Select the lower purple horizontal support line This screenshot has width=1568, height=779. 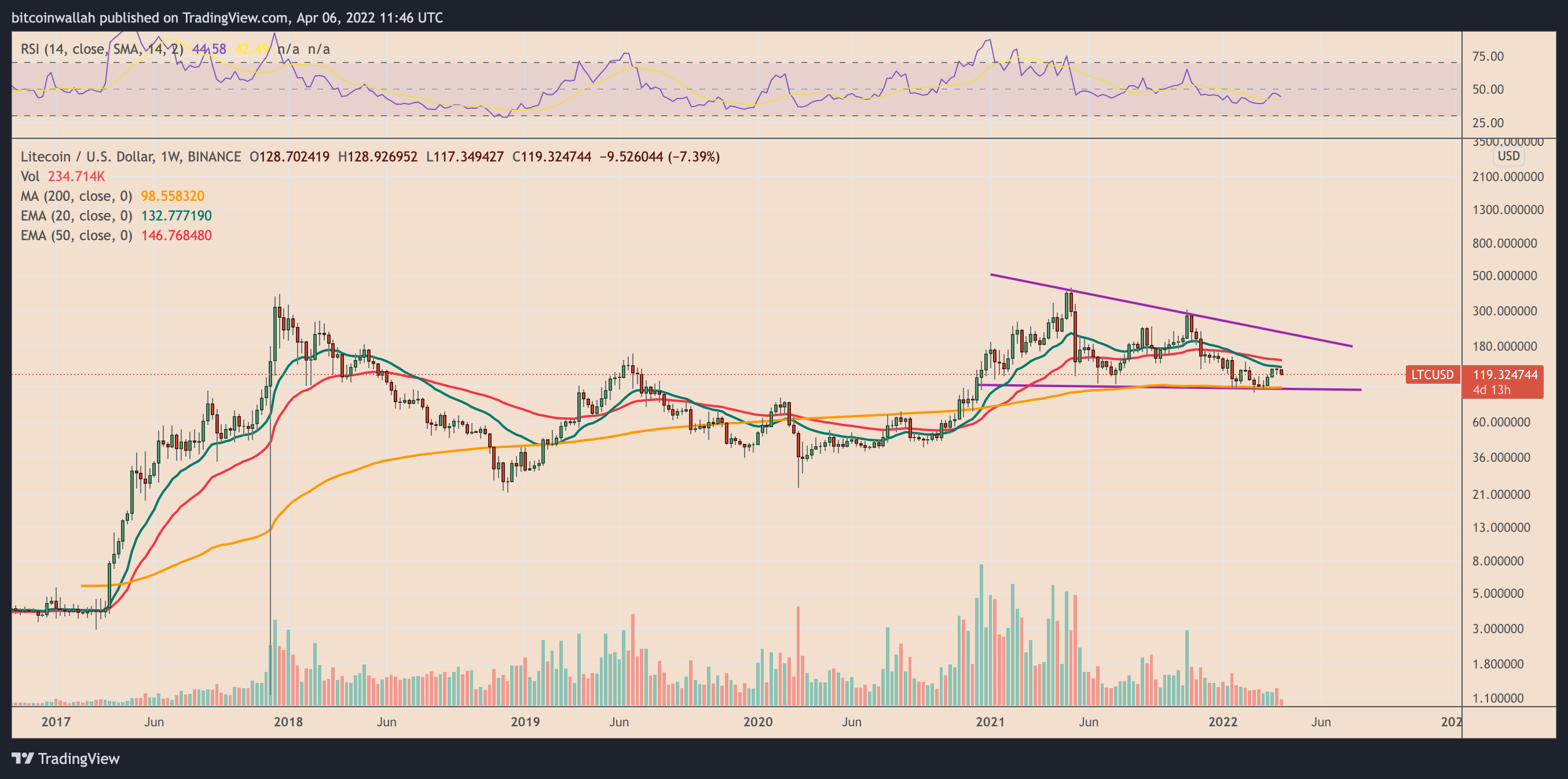(x=1168, y=387)
